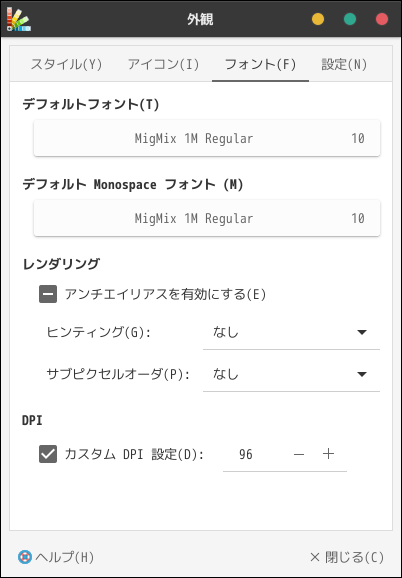Click the DPI value field showing 96
The image size is (402, 578).
[x=254, y=454]
